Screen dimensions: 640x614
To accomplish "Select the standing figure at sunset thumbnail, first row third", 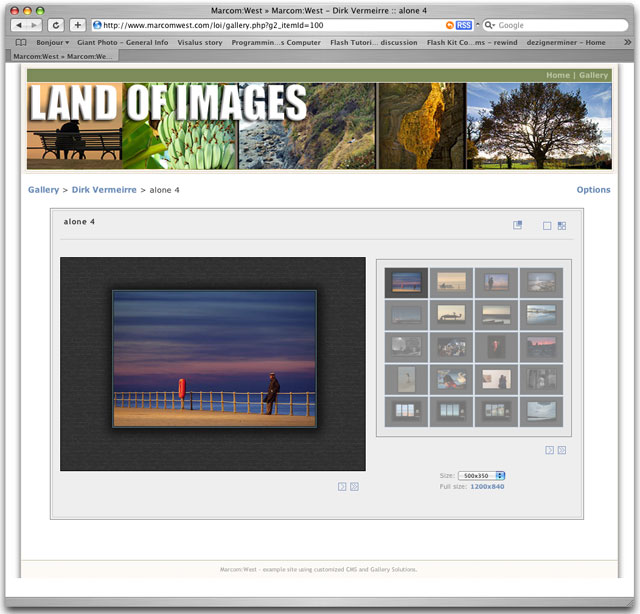I will pos(496,283).
